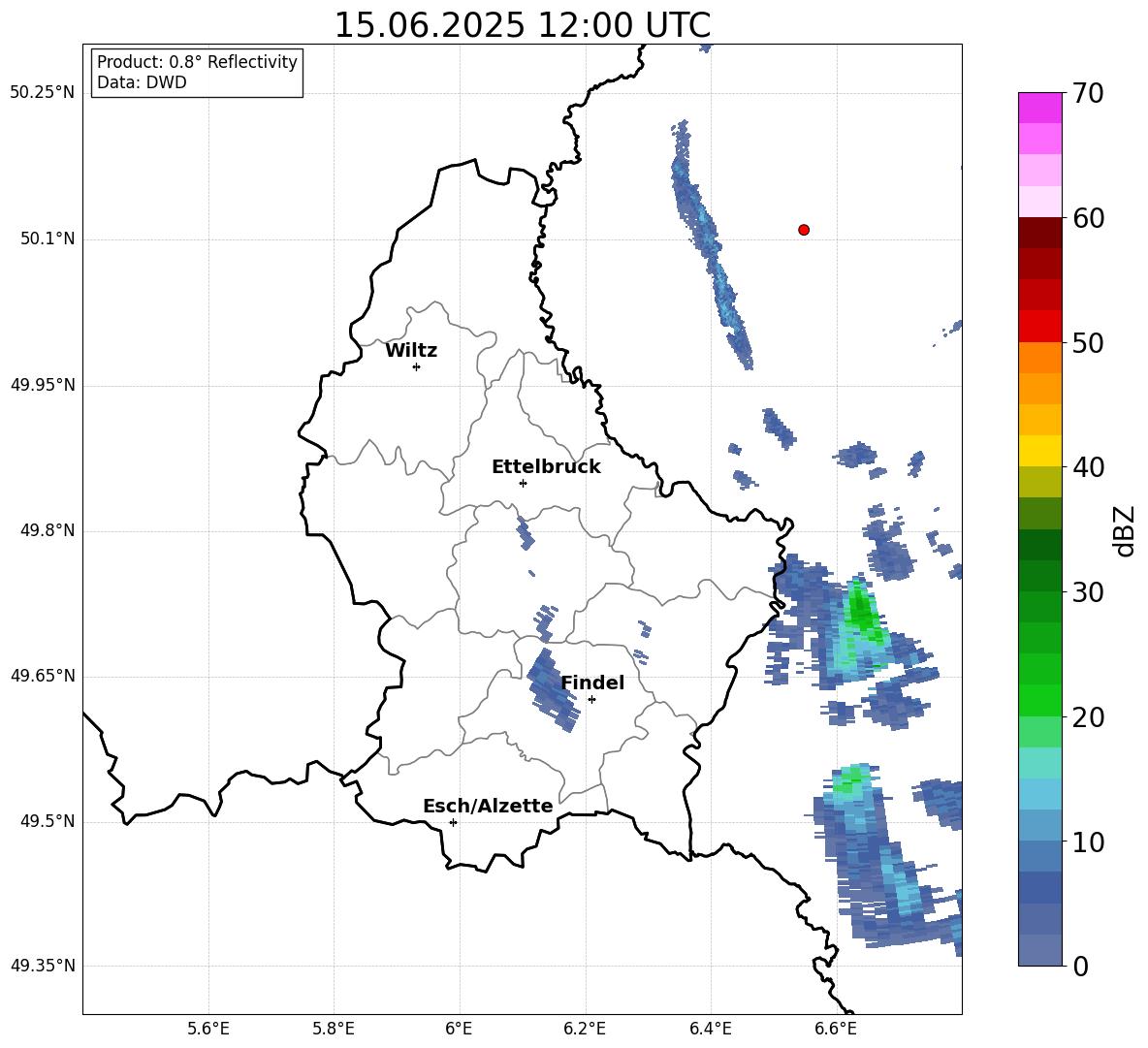Click the 50.25°N latitude label

(43, 93)
